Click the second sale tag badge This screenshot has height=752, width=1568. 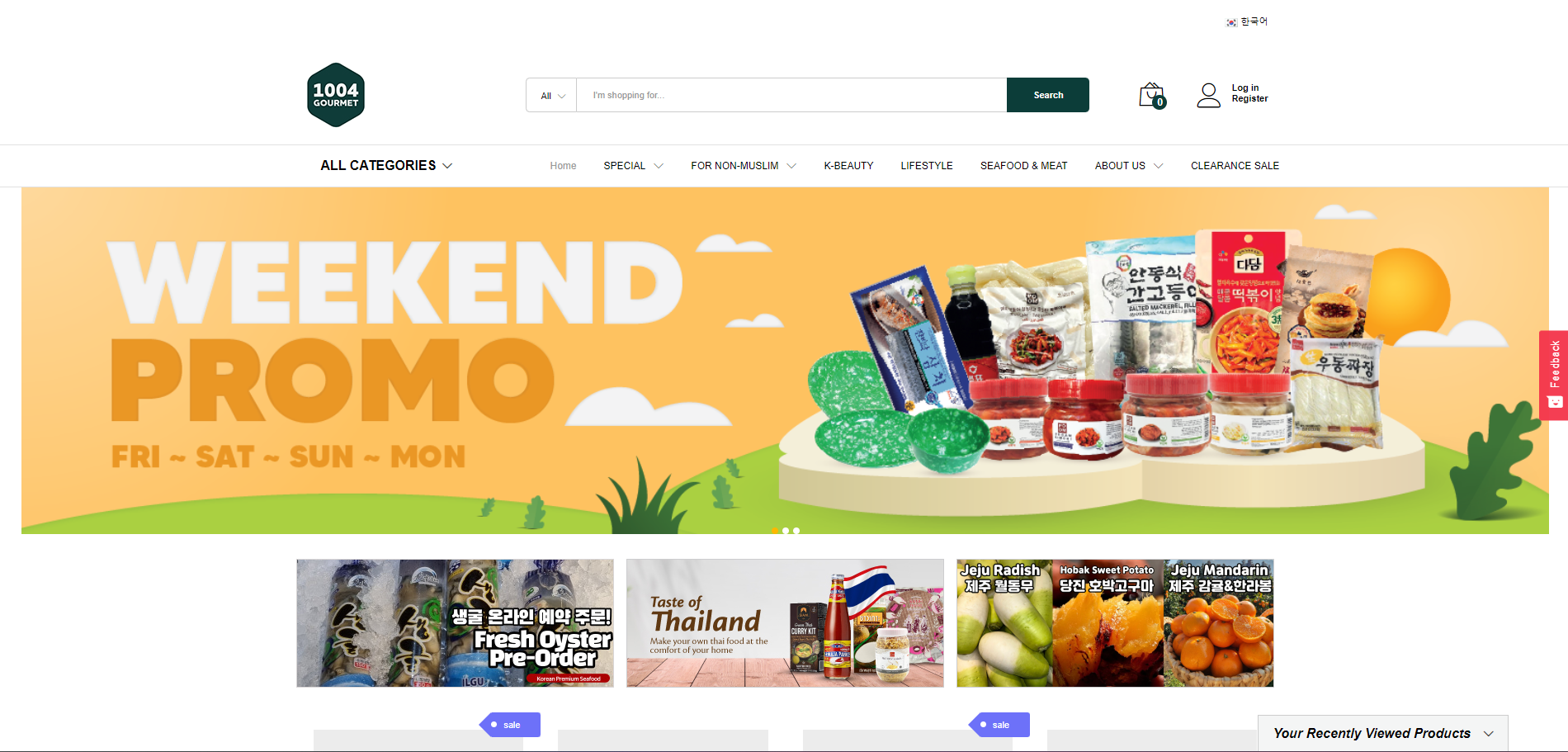pos(999,725)
